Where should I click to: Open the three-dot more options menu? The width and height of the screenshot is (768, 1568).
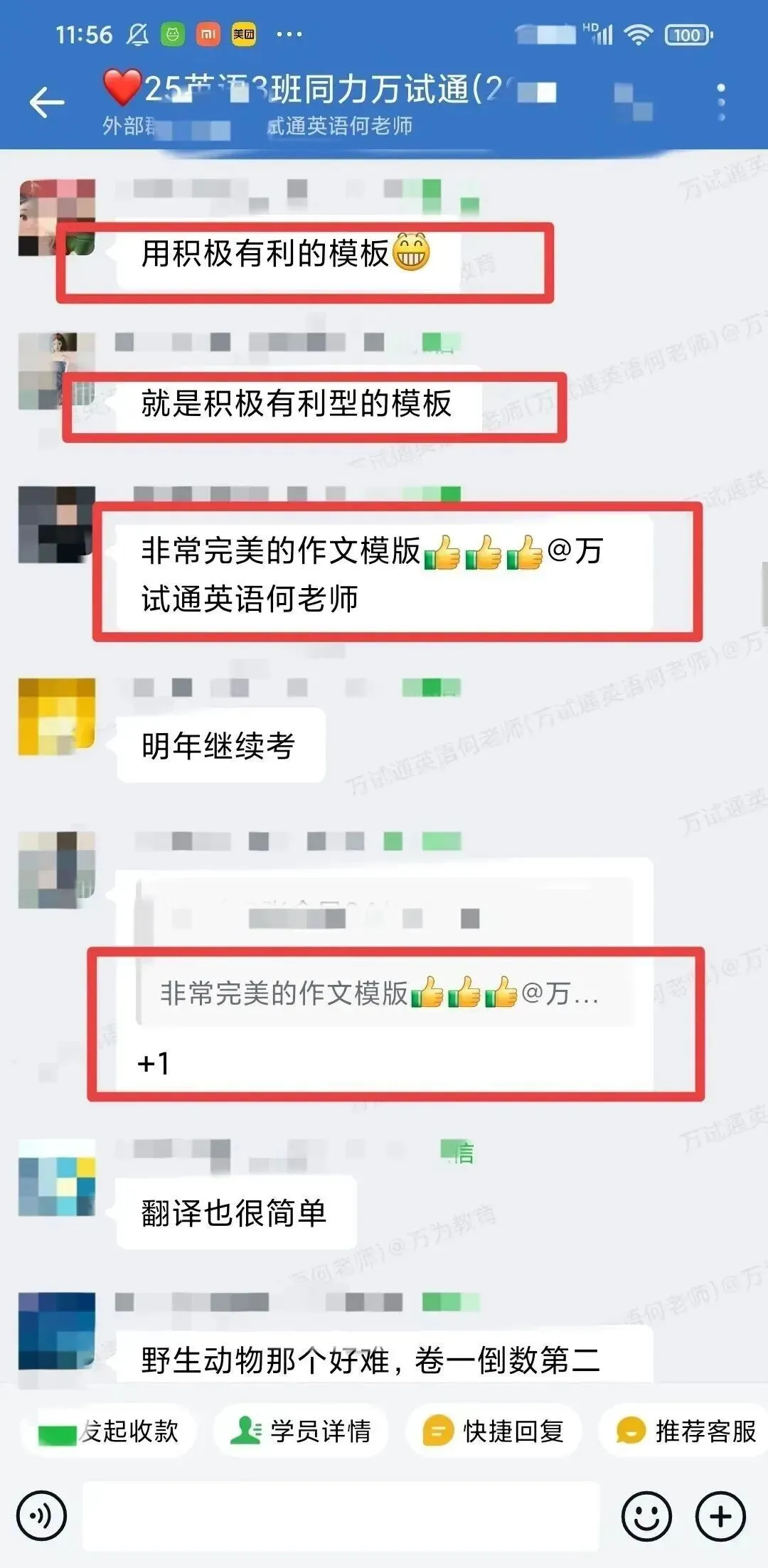click(721, 102)
